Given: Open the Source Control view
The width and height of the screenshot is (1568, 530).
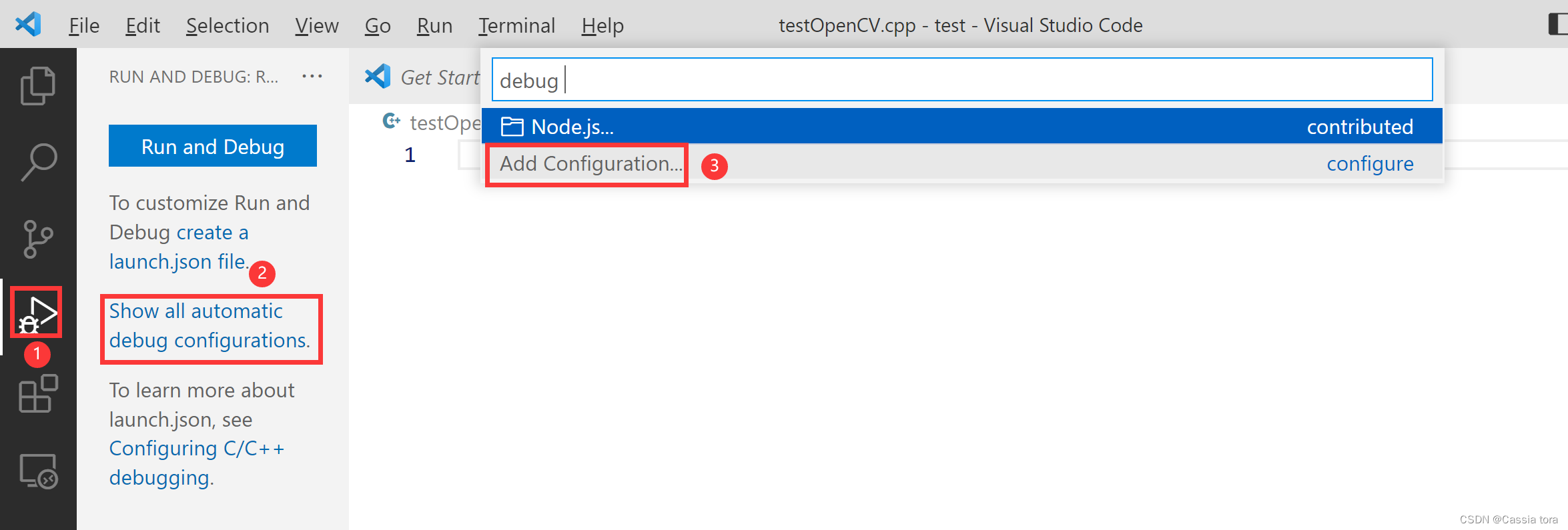Looking at the screenshot, I should coord(38,238).
